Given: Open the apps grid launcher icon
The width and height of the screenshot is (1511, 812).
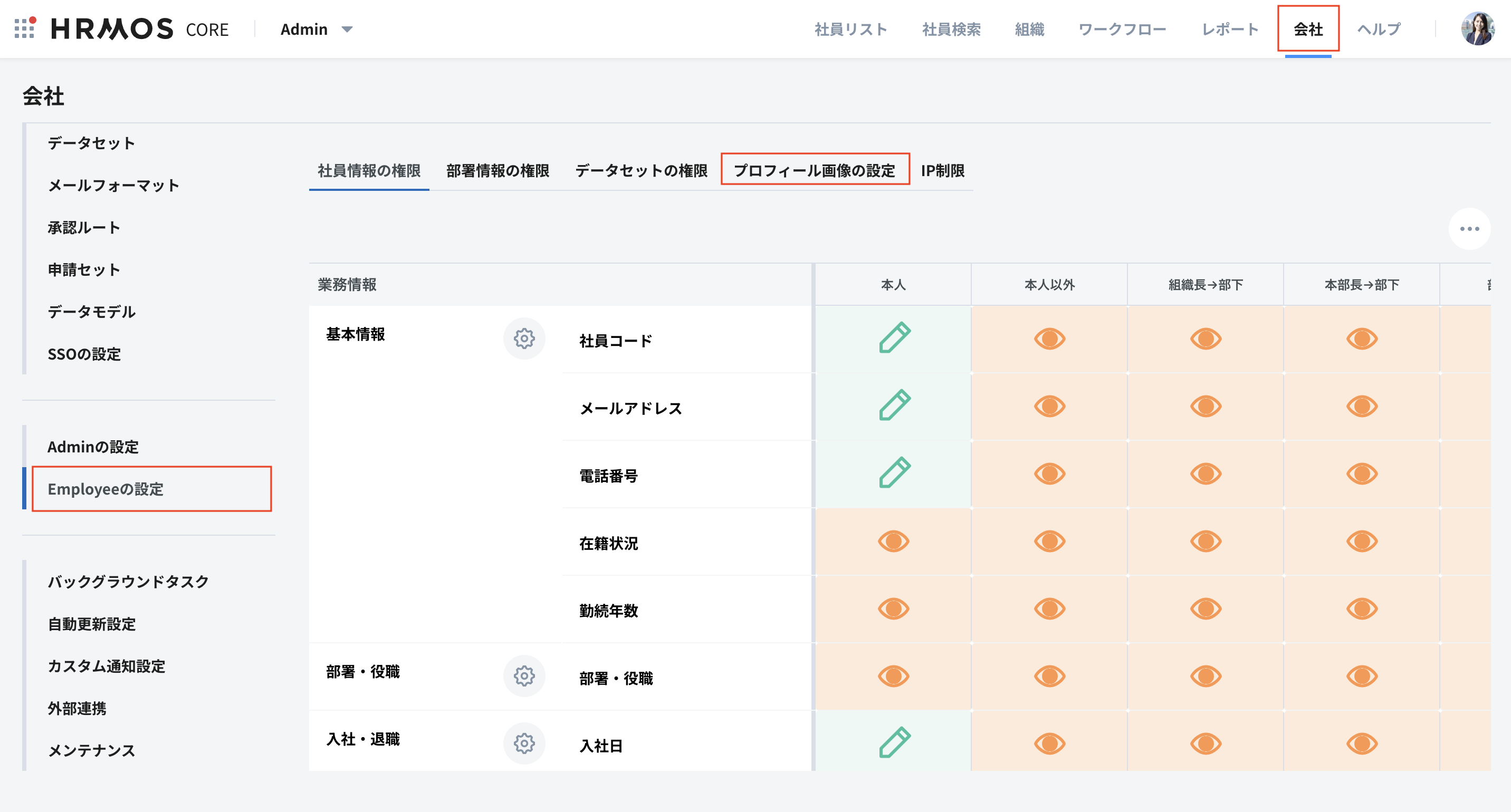Looking at the screenshot, I should (x=25, y=28).
